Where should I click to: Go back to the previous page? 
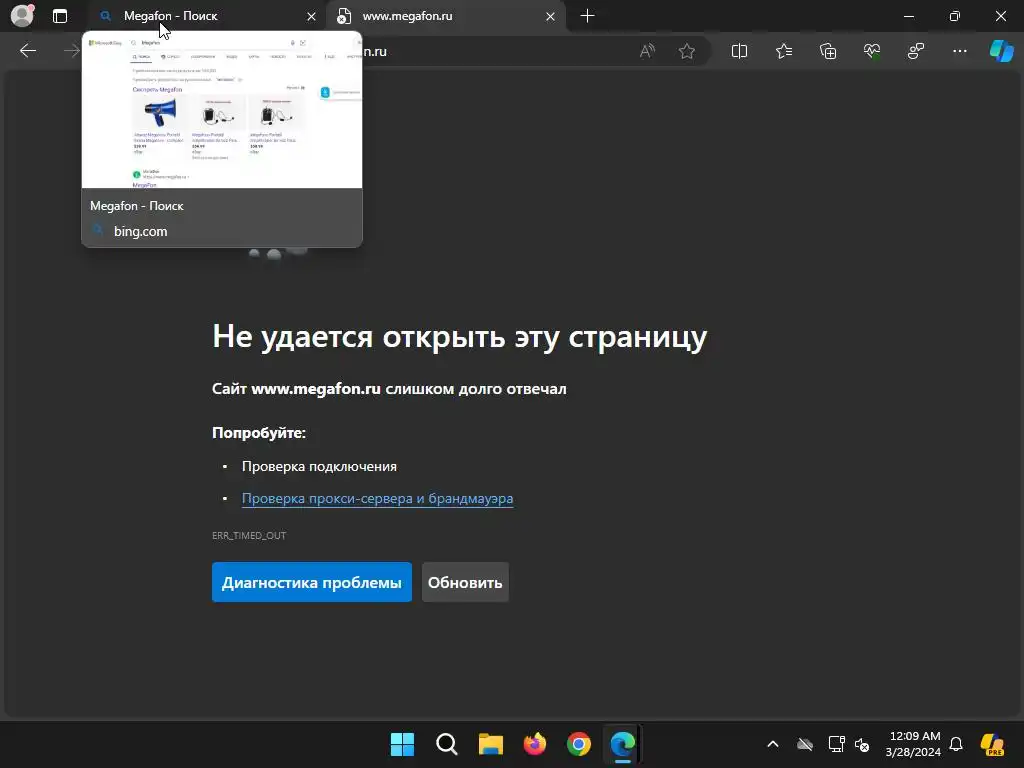(x=27, y=51)
